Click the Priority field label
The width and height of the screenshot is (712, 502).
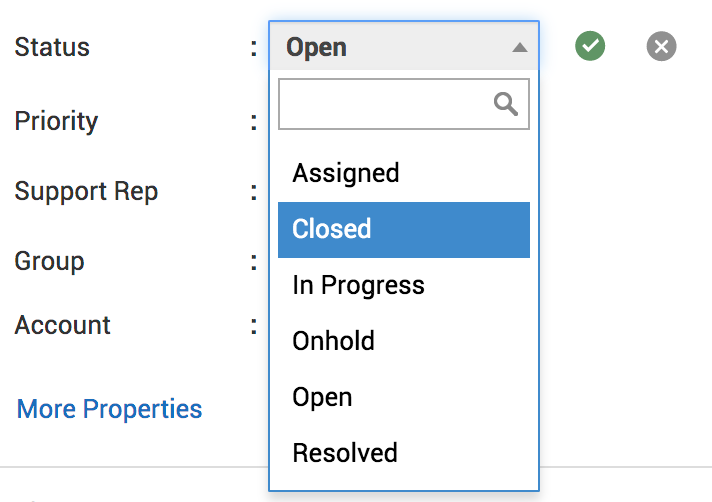coord(56,122)
